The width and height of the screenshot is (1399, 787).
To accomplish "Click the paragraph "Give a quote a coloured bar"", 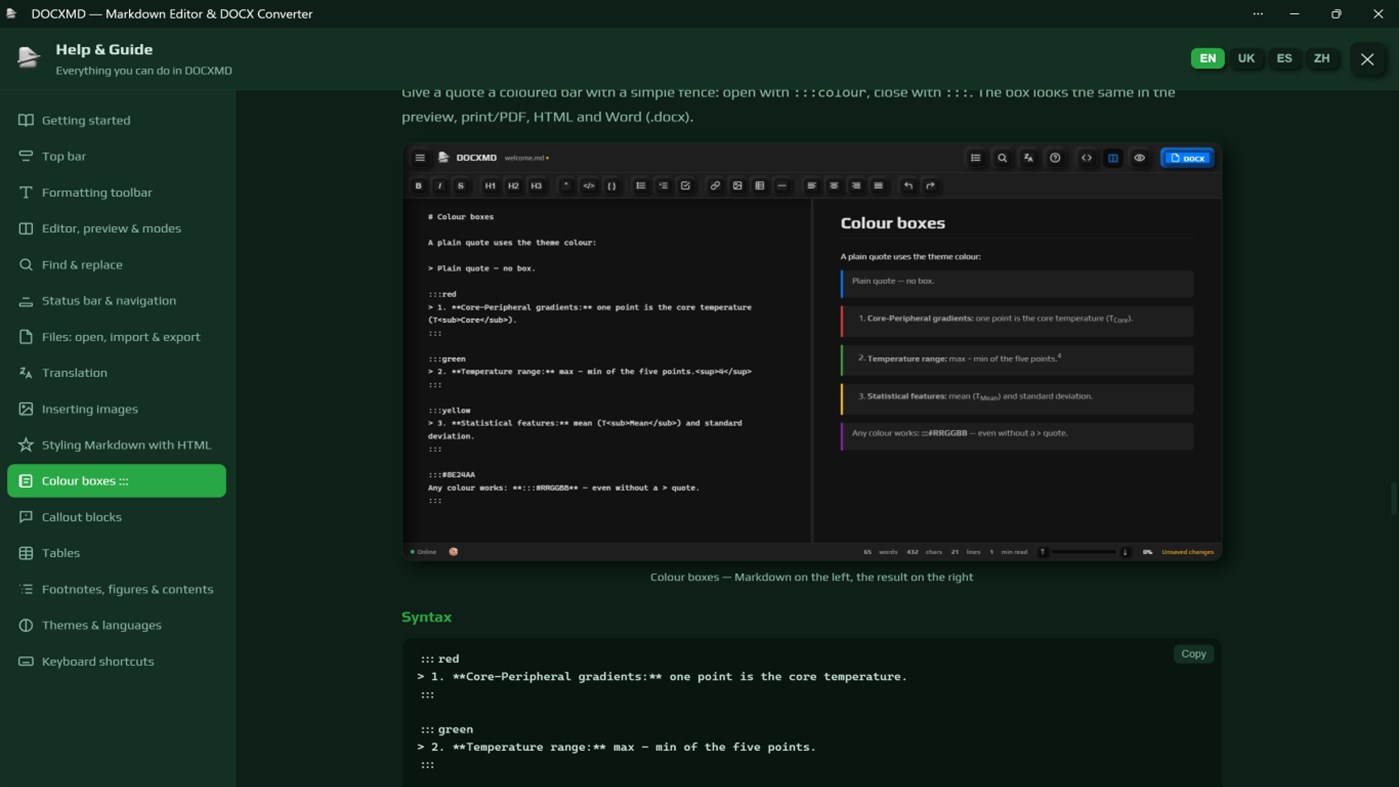I will point(788,104).
